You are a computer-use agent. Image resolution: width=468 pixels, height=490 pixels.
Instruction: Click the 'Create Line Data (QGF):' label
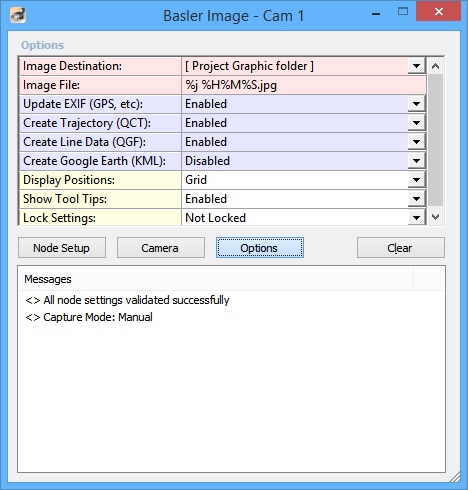click(x=84, y=142)
